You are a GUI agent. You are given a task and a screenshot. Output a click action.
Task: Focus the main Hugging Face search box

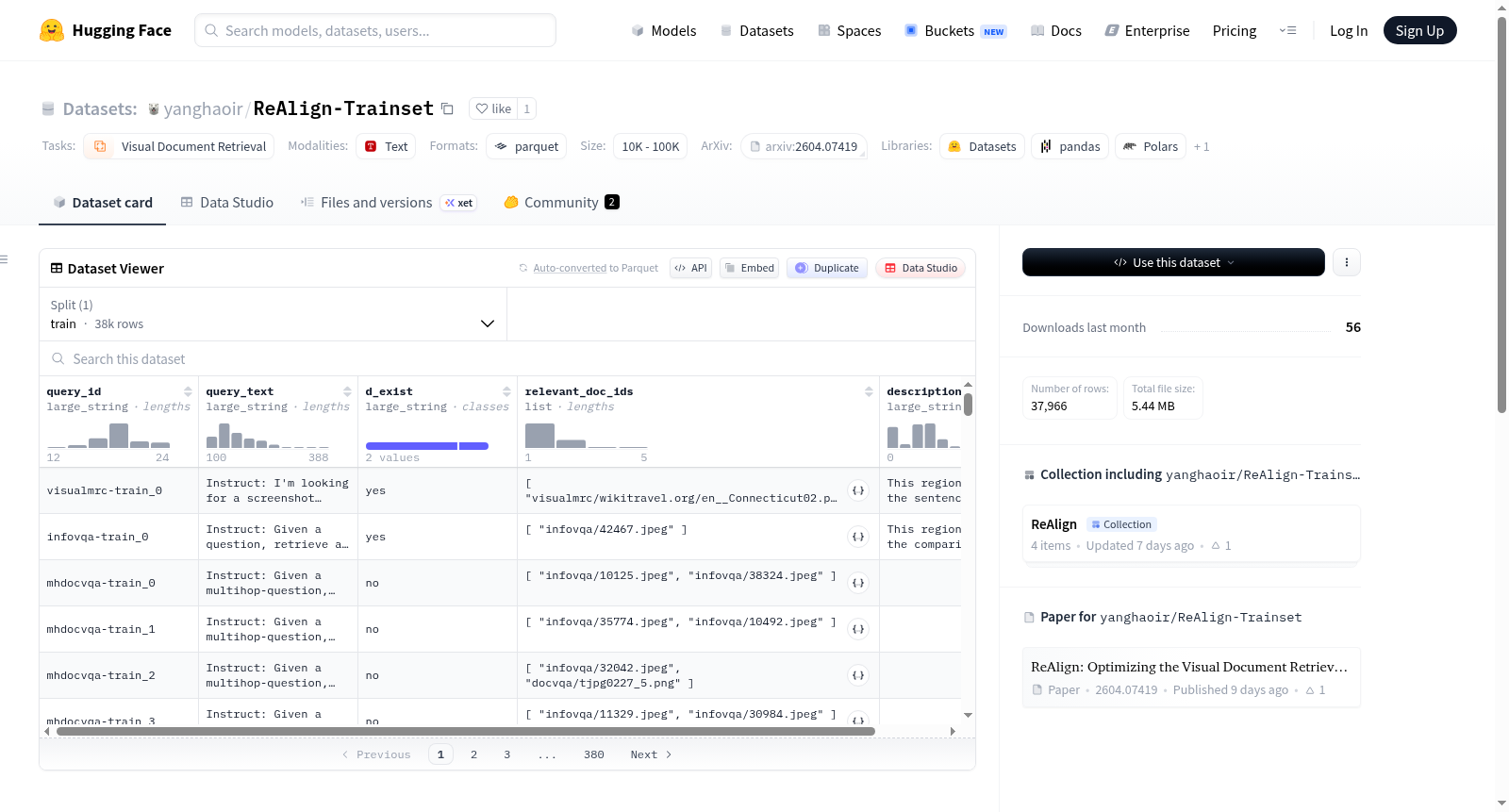375,30
